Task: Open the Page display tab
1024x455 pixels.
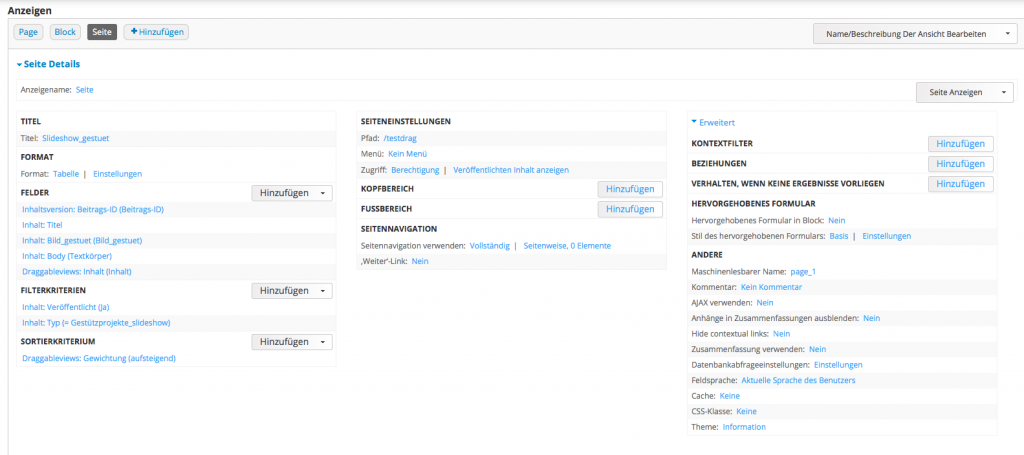Action: (29, 32)
